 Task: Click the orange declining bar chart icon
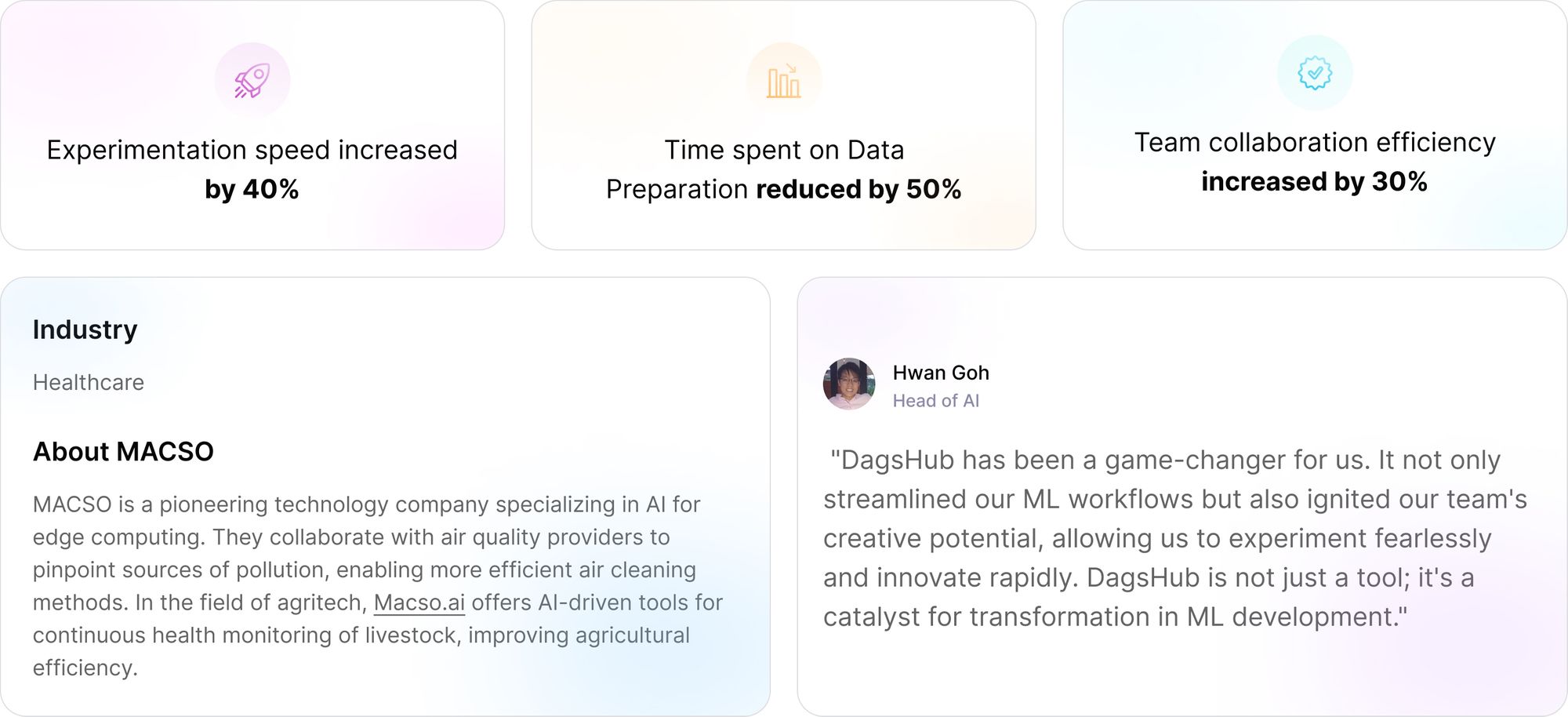[x=784, y=80]
